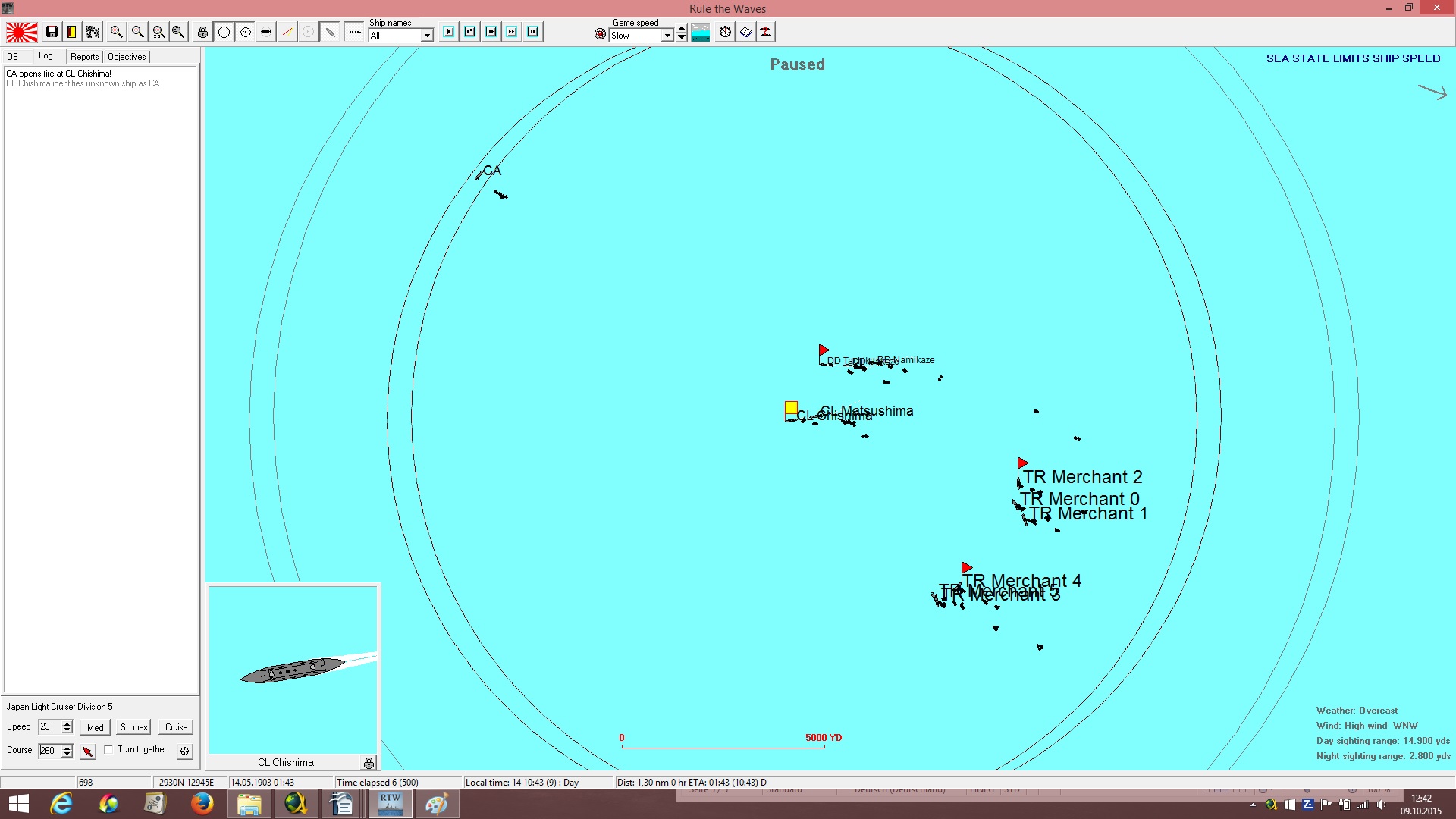
Task: Open the settings gears icon in the toolbar
Action: coord(93,32)
